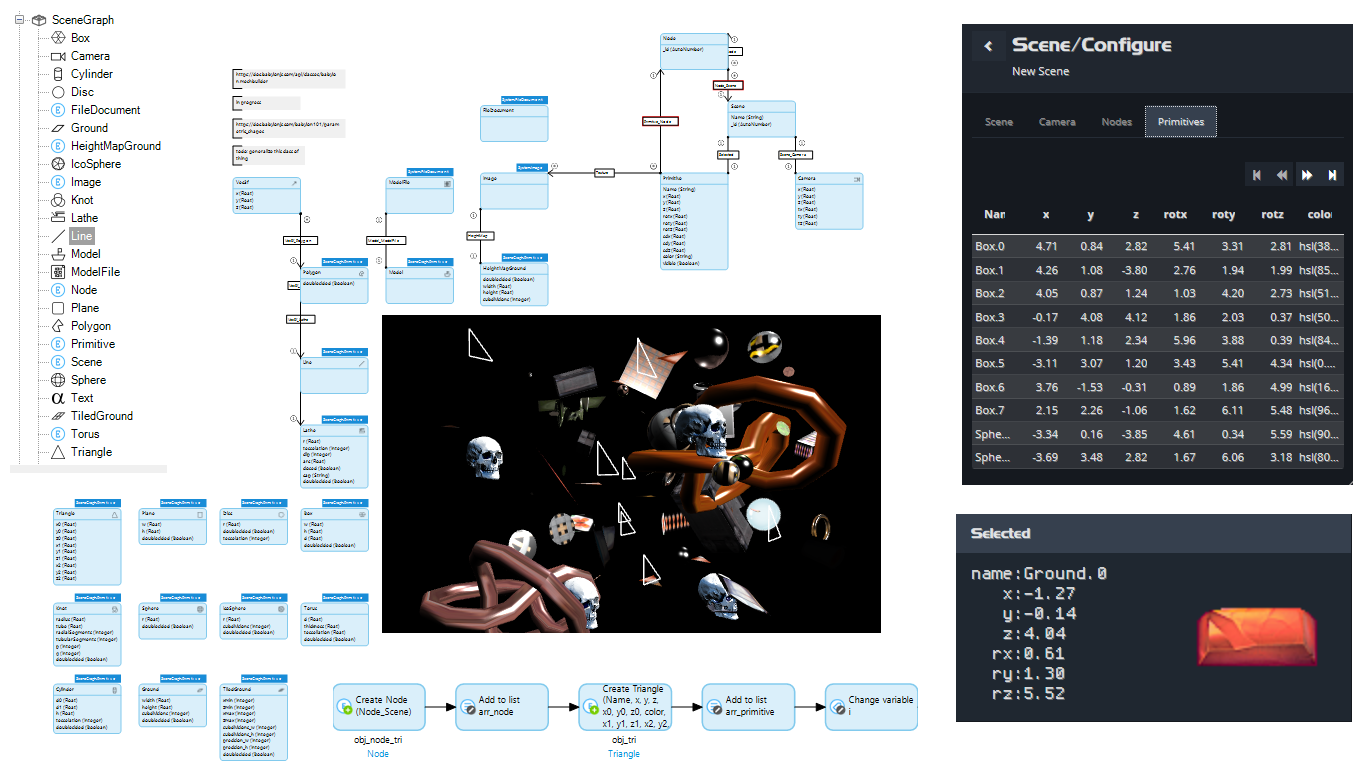The width and height of the screenshot is (1366, 768).
Task: Sort grid by the x column header
Action: (1046, 215)
